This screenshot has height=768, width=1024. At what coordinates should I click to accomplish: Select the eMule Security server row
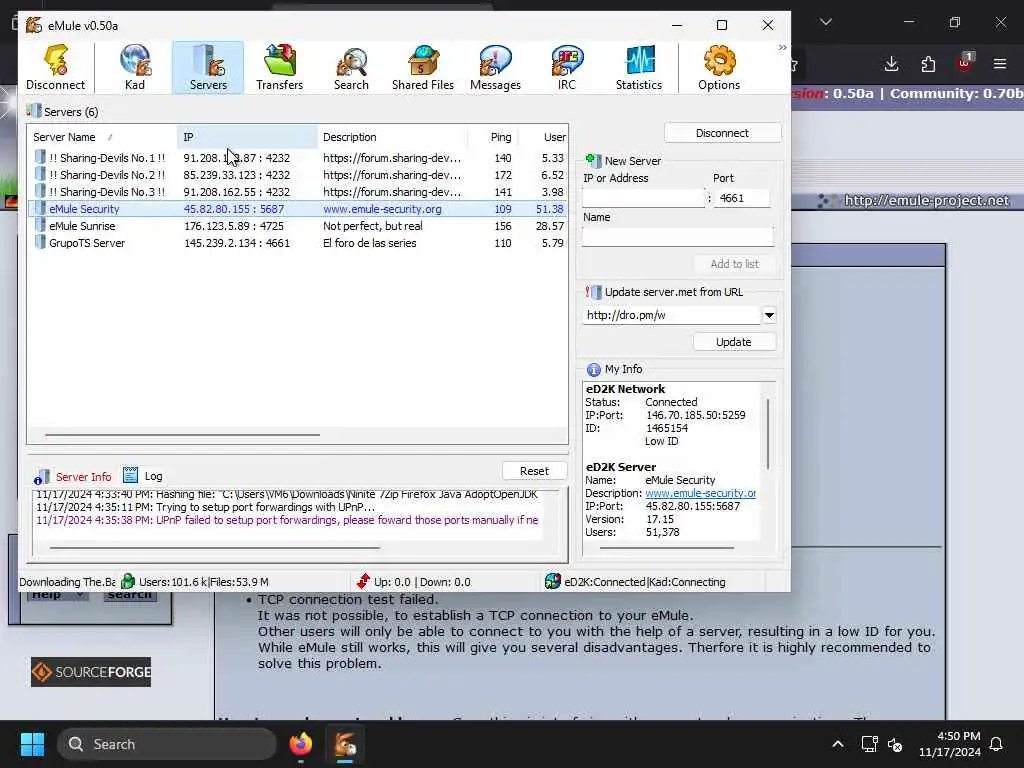[x=298, y=209]
